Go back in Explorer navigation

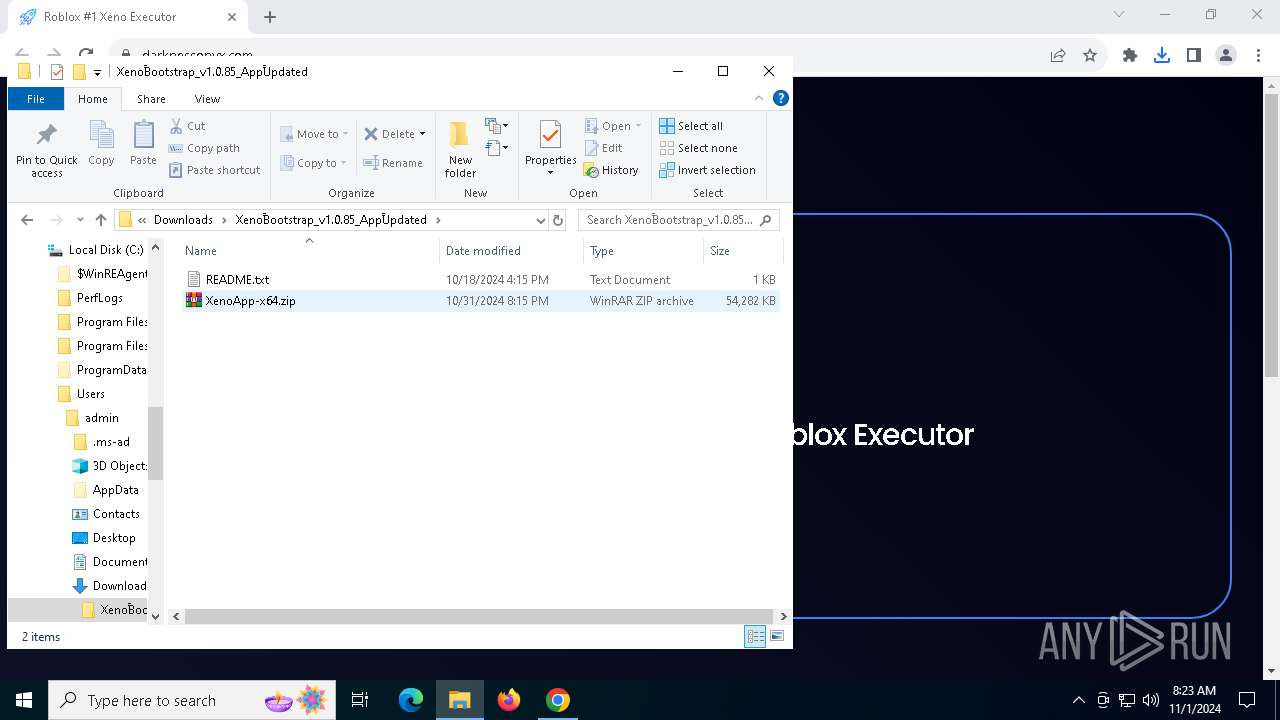point(27,220)
